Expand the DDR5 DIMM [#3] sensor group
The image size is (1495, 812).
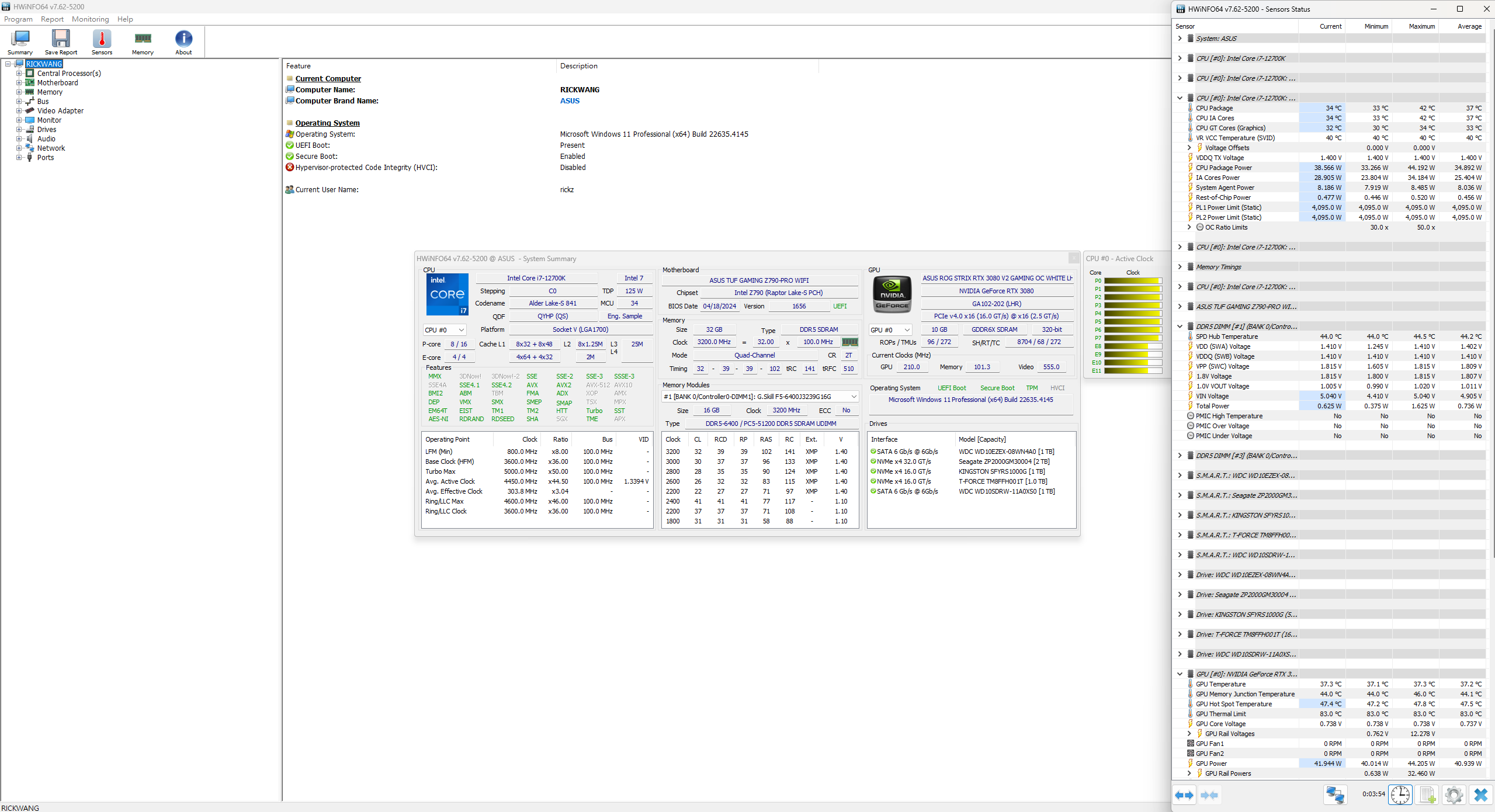(x=1180, y=456)
